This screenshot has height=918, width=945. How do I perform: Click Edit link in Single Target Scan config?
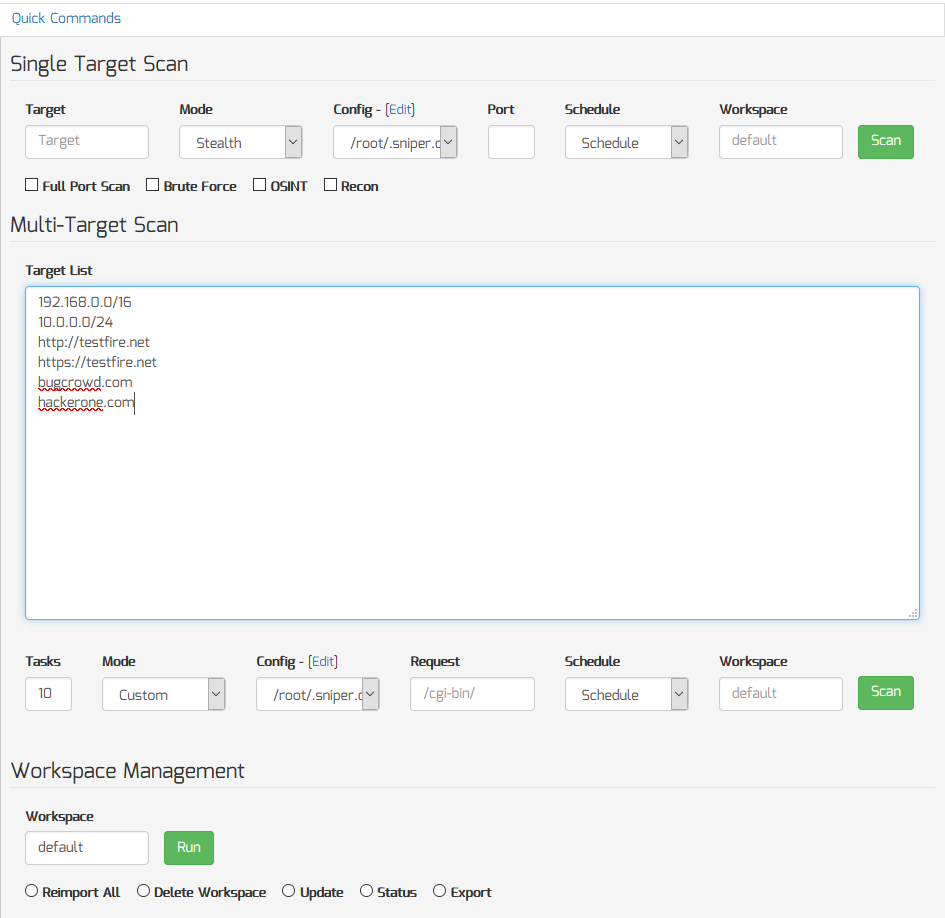pos(400,109)
